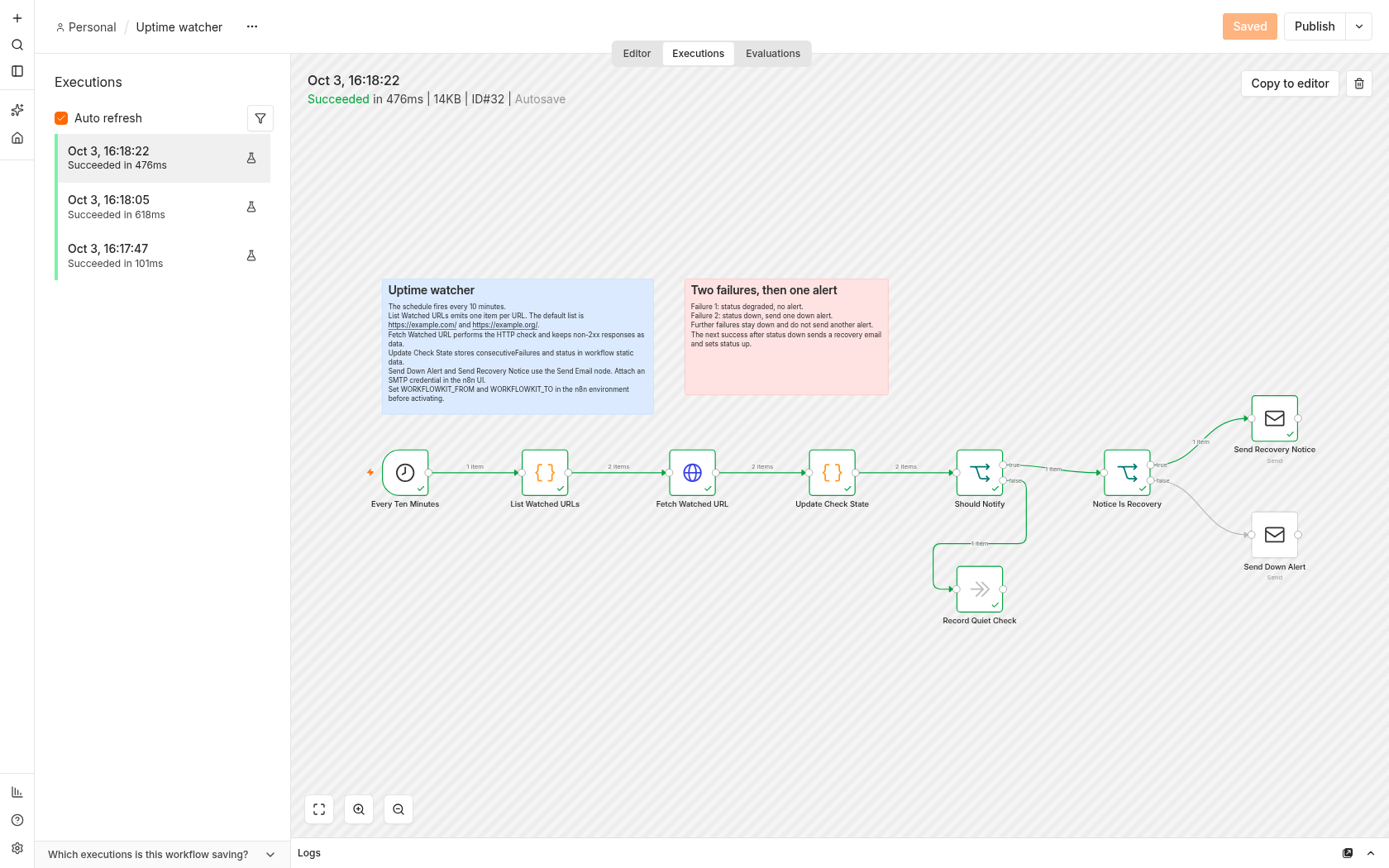Select the Oct 3, 16:18:05 execution

click(162, 207)
